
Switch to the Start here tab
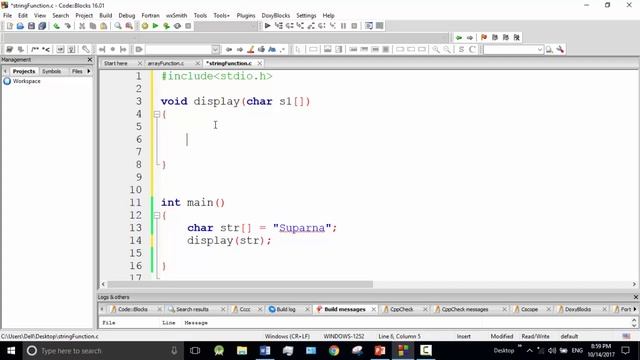(116, 63)
